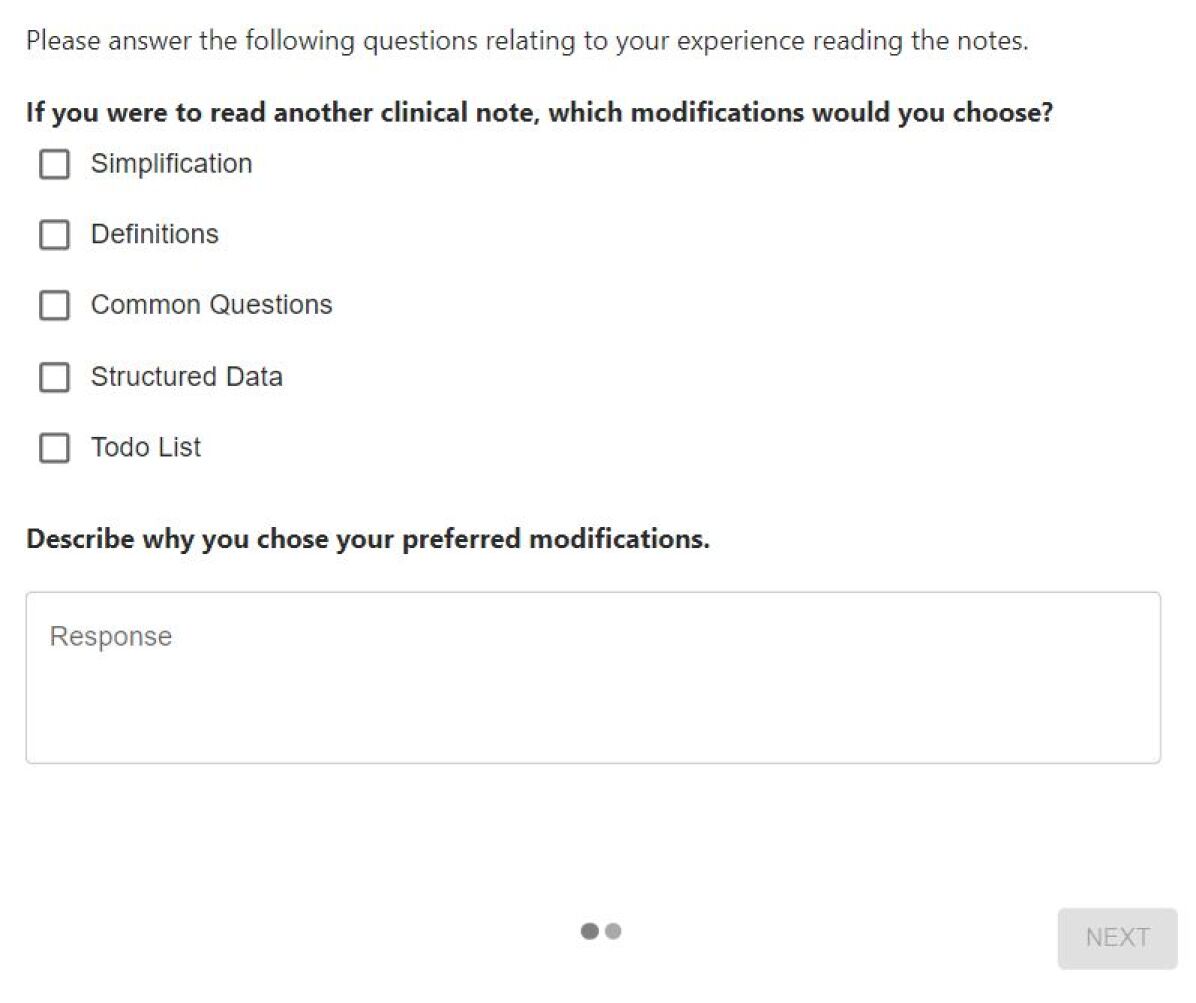Enable the Common Questions checkbox
The image size is (1196, 1003).
[54, 305]
